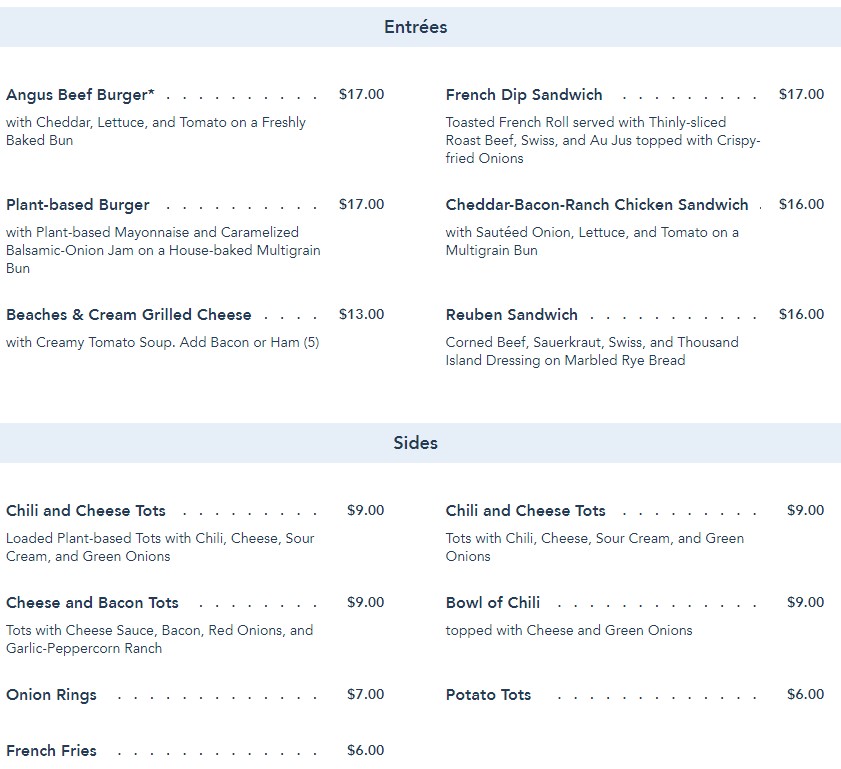Select the Angus Beef Burger item
This screenshot has height=769, width=841.
point(80,95)
